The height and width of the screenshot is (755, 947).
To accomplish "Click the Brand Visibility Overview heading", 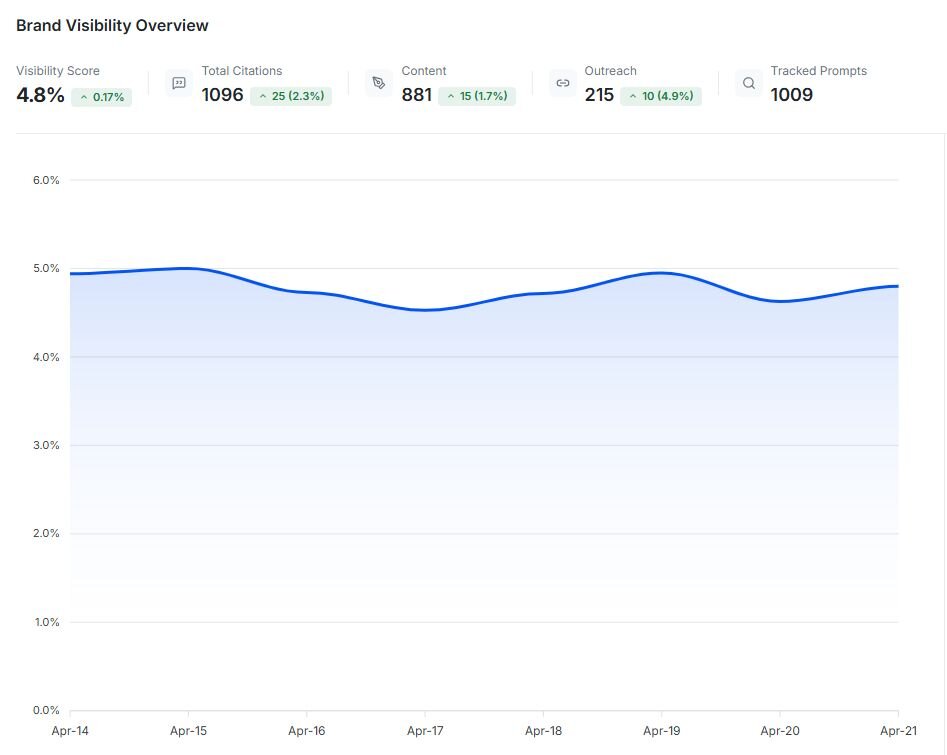I will pos(112,25).
